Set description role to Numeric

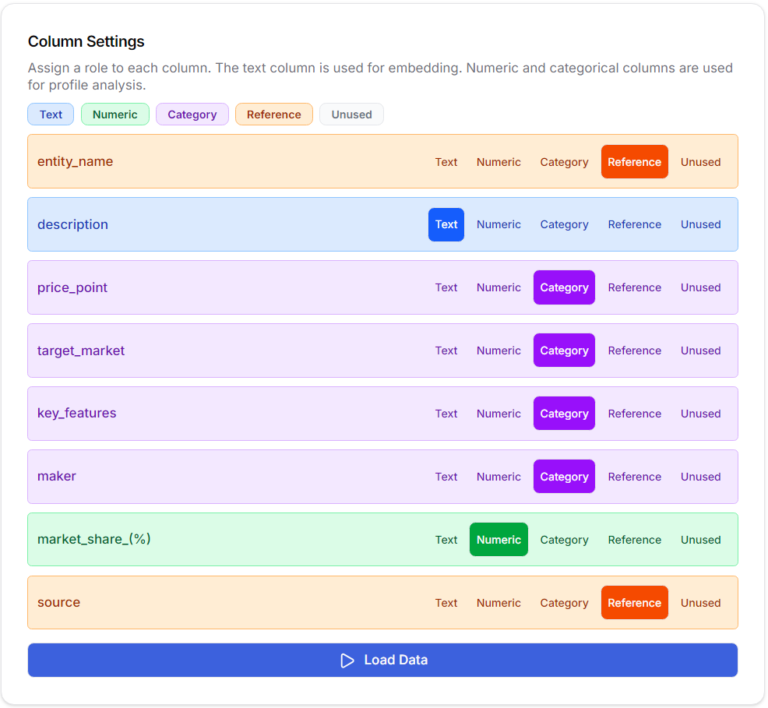click(x=499, y=224)
